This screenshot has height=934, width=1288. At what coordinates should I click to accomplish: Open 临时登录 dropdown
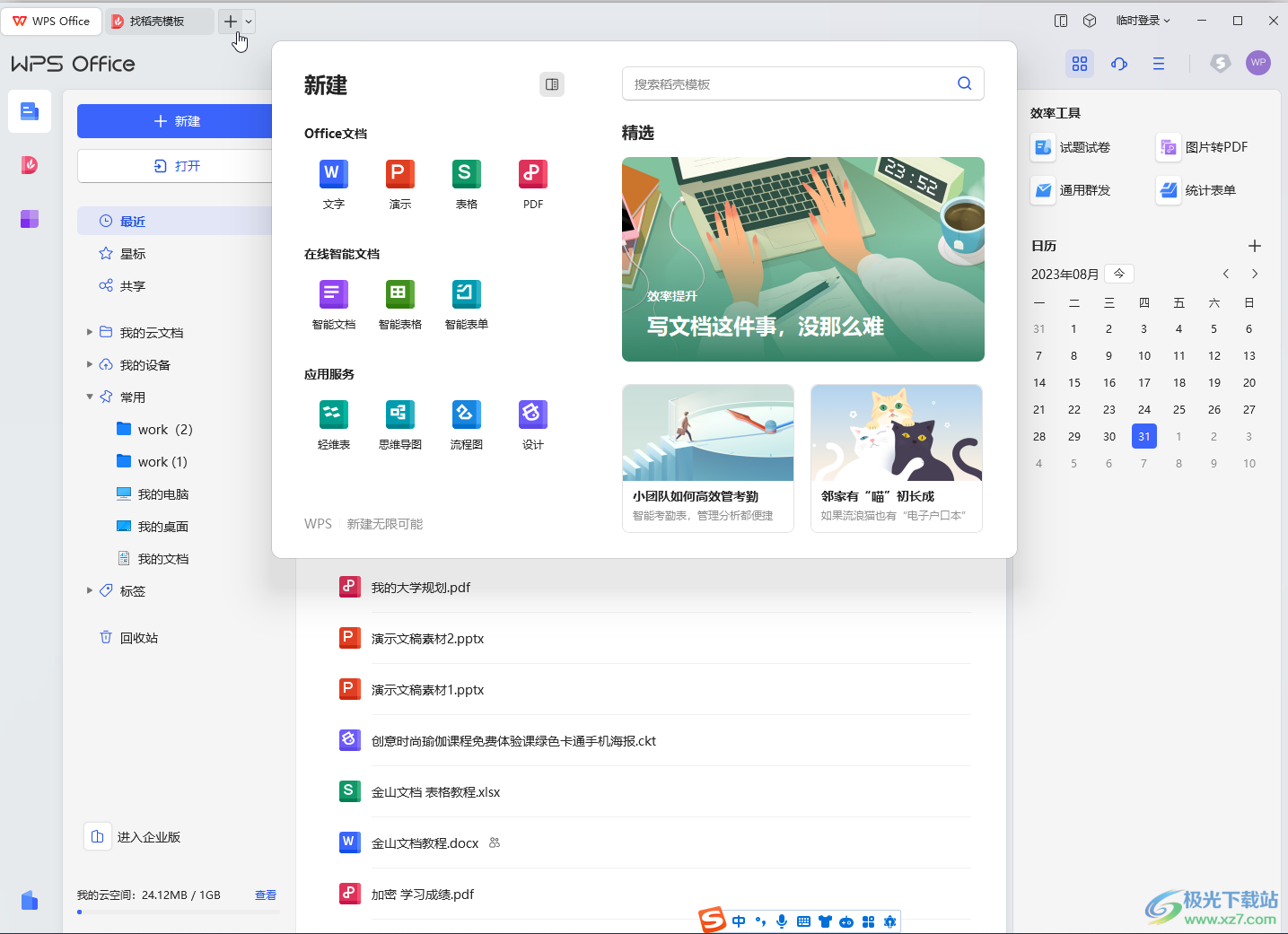pyautogui.click(x=1143, y=21)
